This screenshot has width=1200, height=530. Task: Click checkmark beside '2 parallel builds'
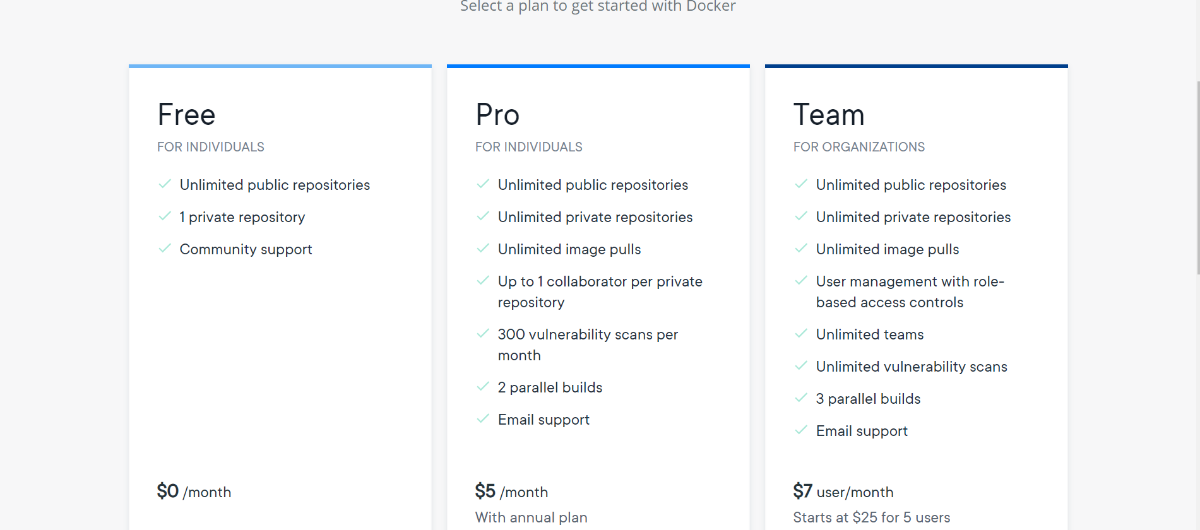click(x=483, y=387)
